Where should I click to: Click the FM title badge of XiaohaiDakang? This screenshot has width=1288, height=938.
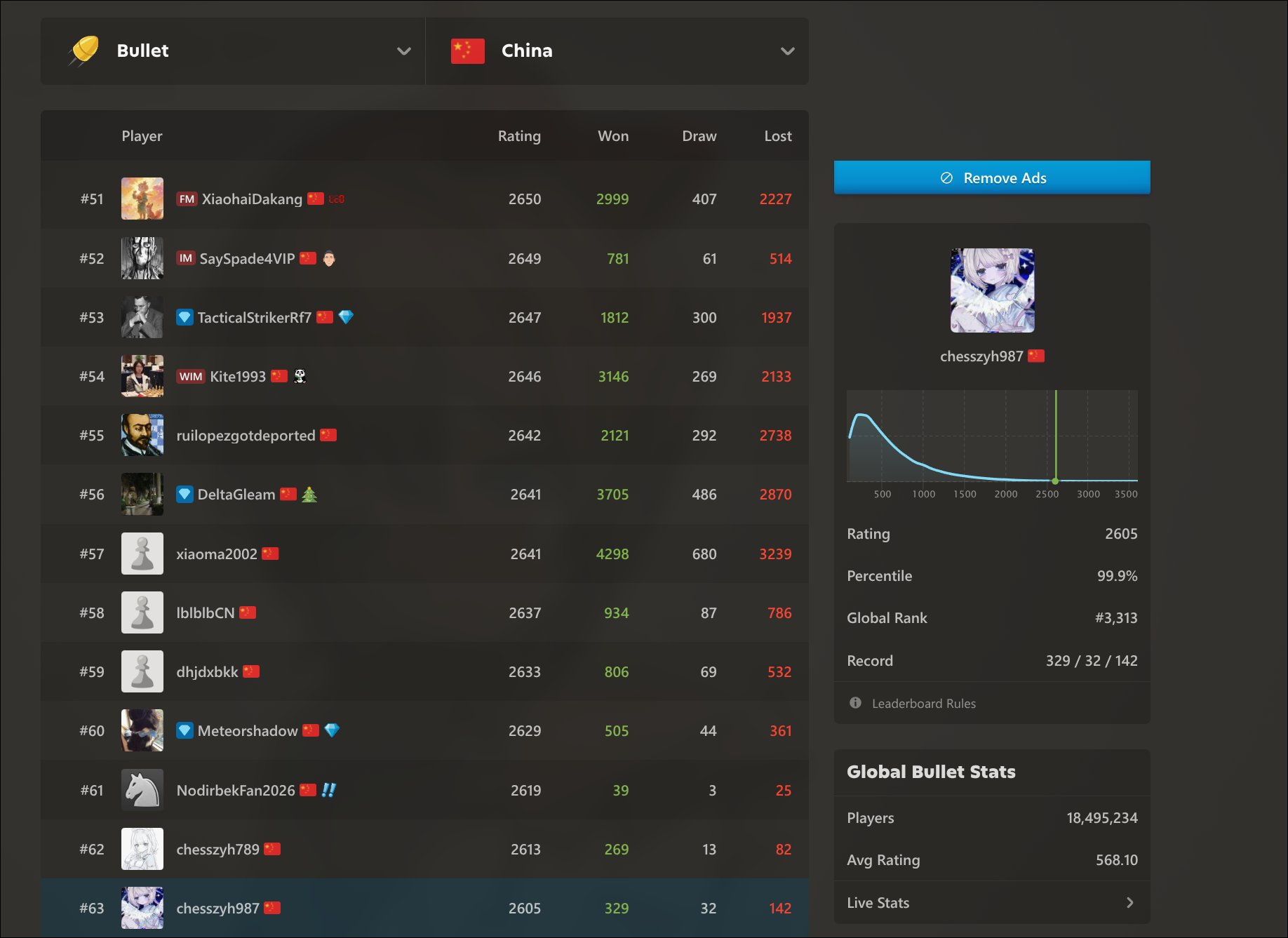tap(187, 199)
